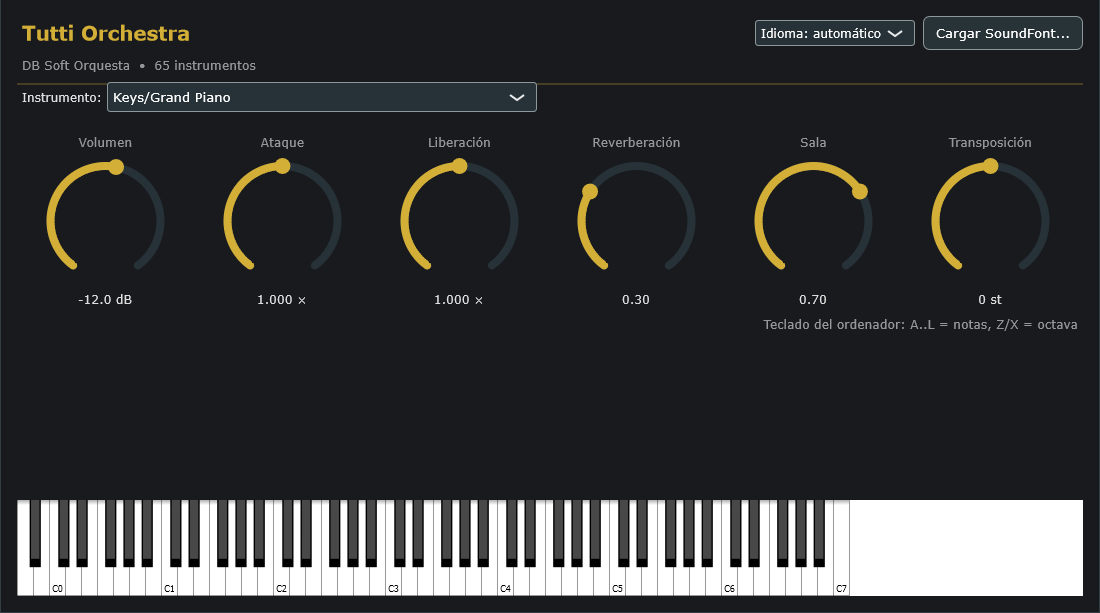
Task: Click the Liberación label
Action: 459,142
